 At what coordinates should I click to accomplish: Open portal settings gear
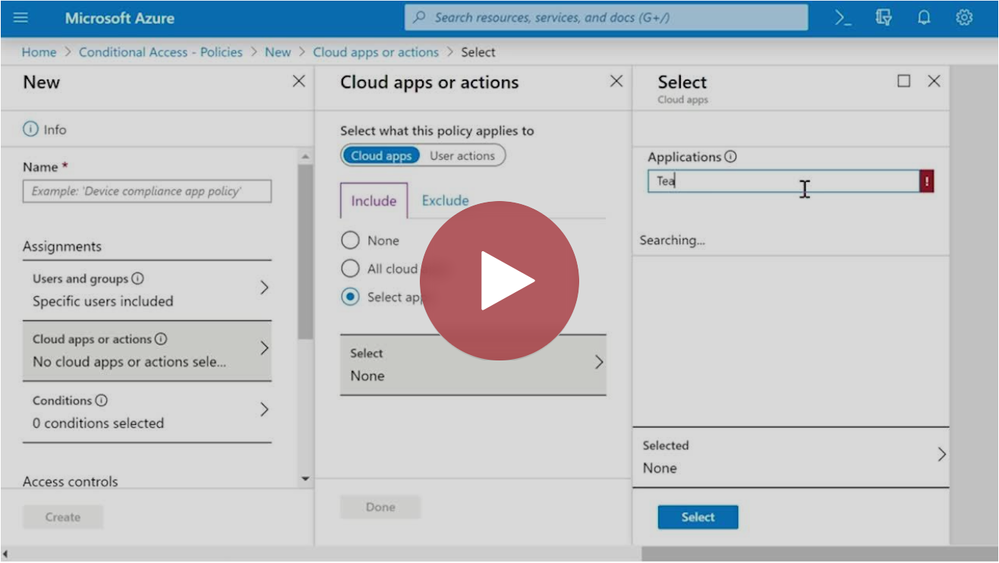(964, 17)
